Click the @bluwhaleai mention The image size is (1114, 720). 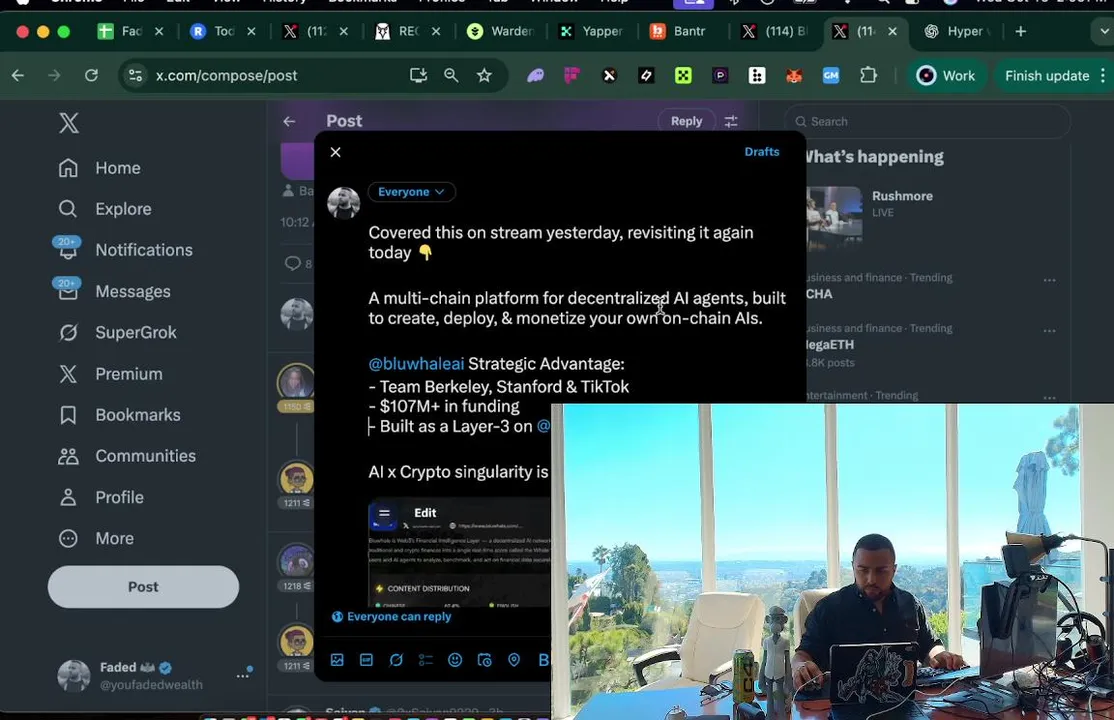pos(416,364)
